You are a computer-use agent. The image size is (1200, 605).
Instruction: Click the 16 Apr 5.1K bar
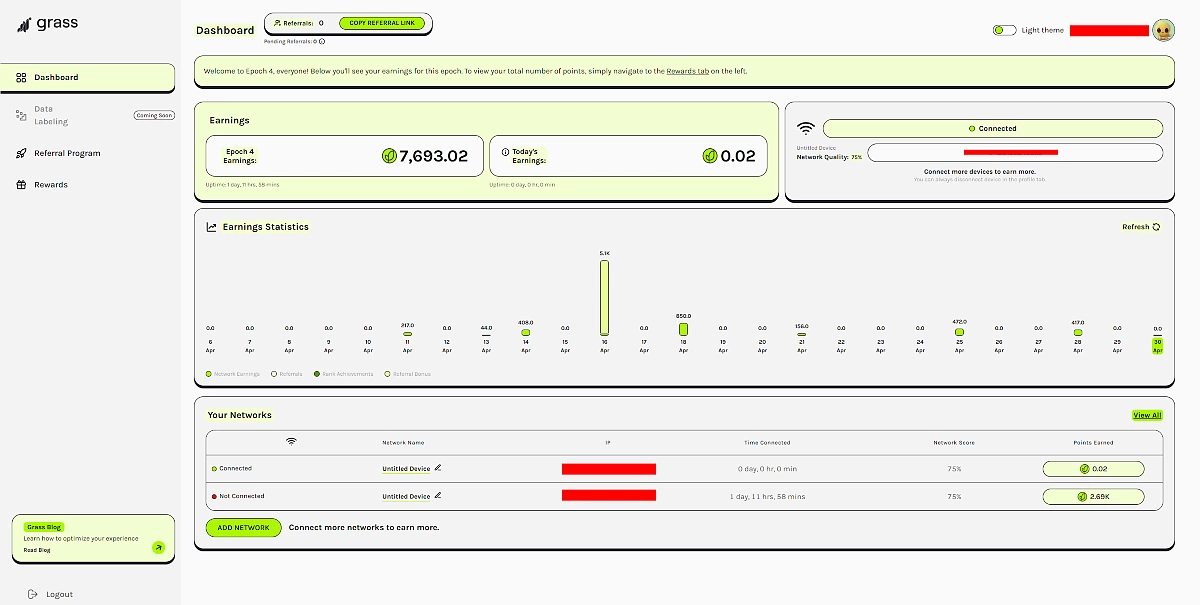click(x=604, y=297)
